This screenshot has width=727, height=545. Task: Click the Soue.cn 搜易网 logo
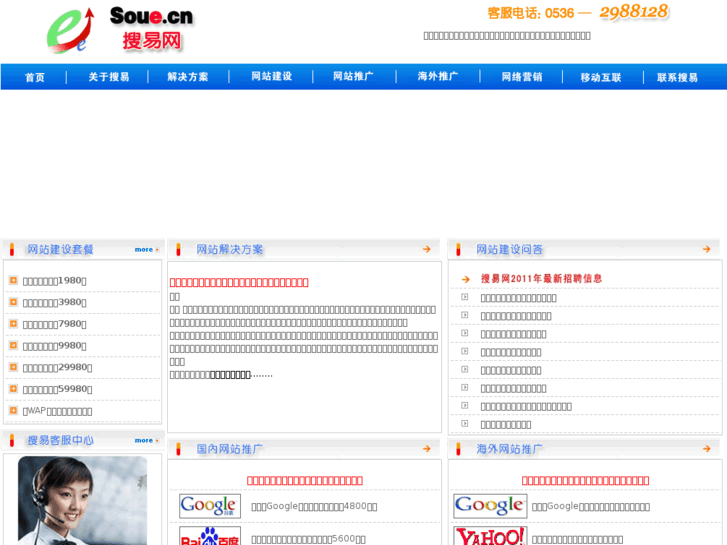tap(121, 30)
